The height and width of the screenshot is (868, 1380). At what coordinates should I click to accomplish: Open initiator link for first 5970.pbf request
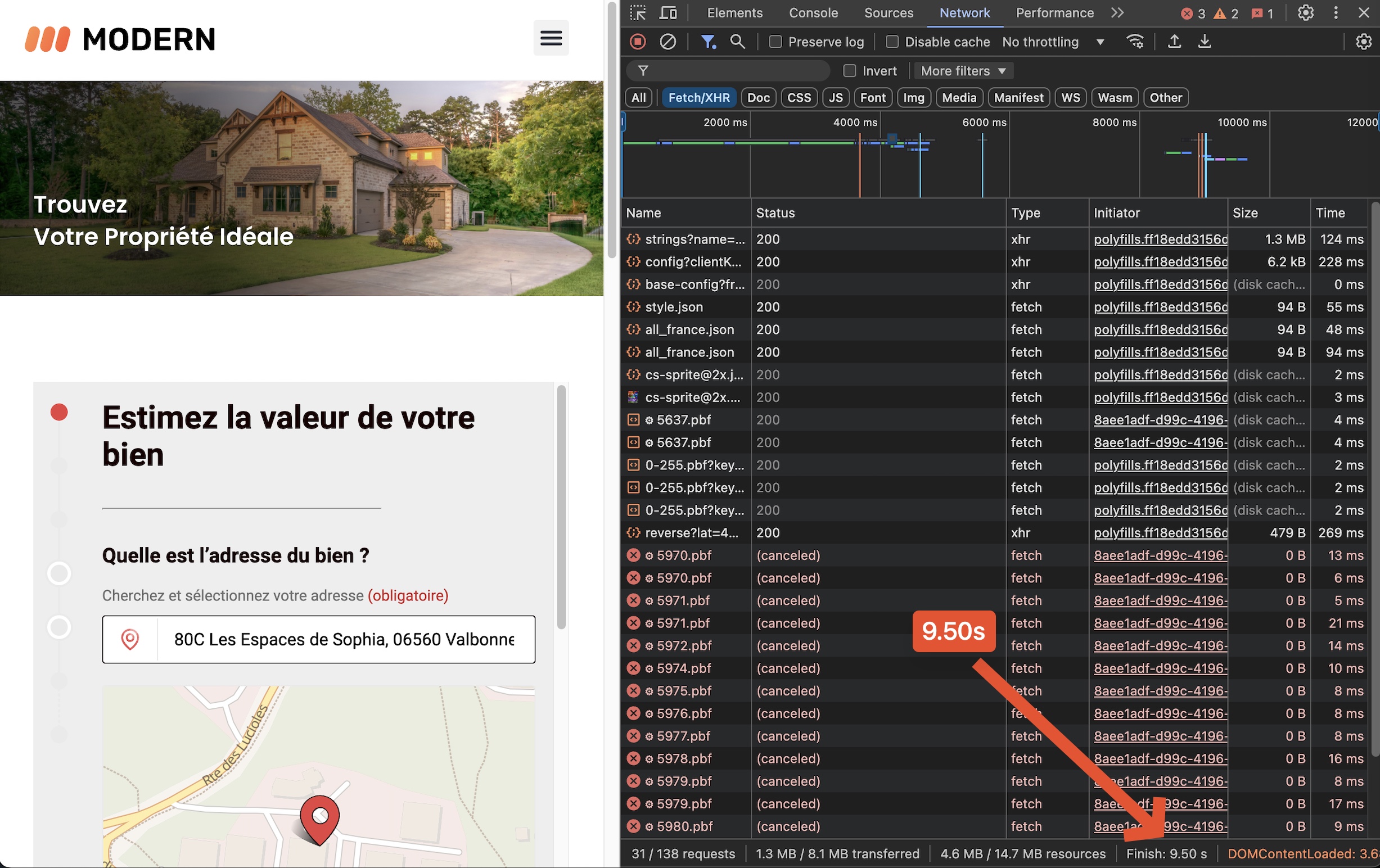[x=1160, y=555]
